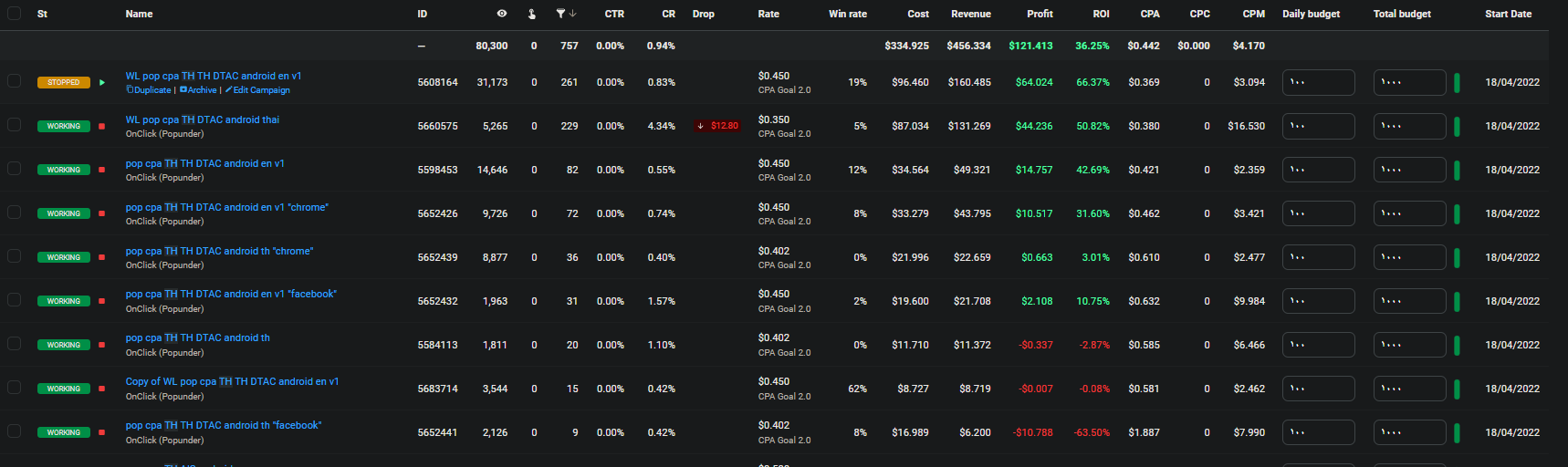1568x467 pixels.
Task: Open Edit Campaign for the first campaign
Action: 261,90
